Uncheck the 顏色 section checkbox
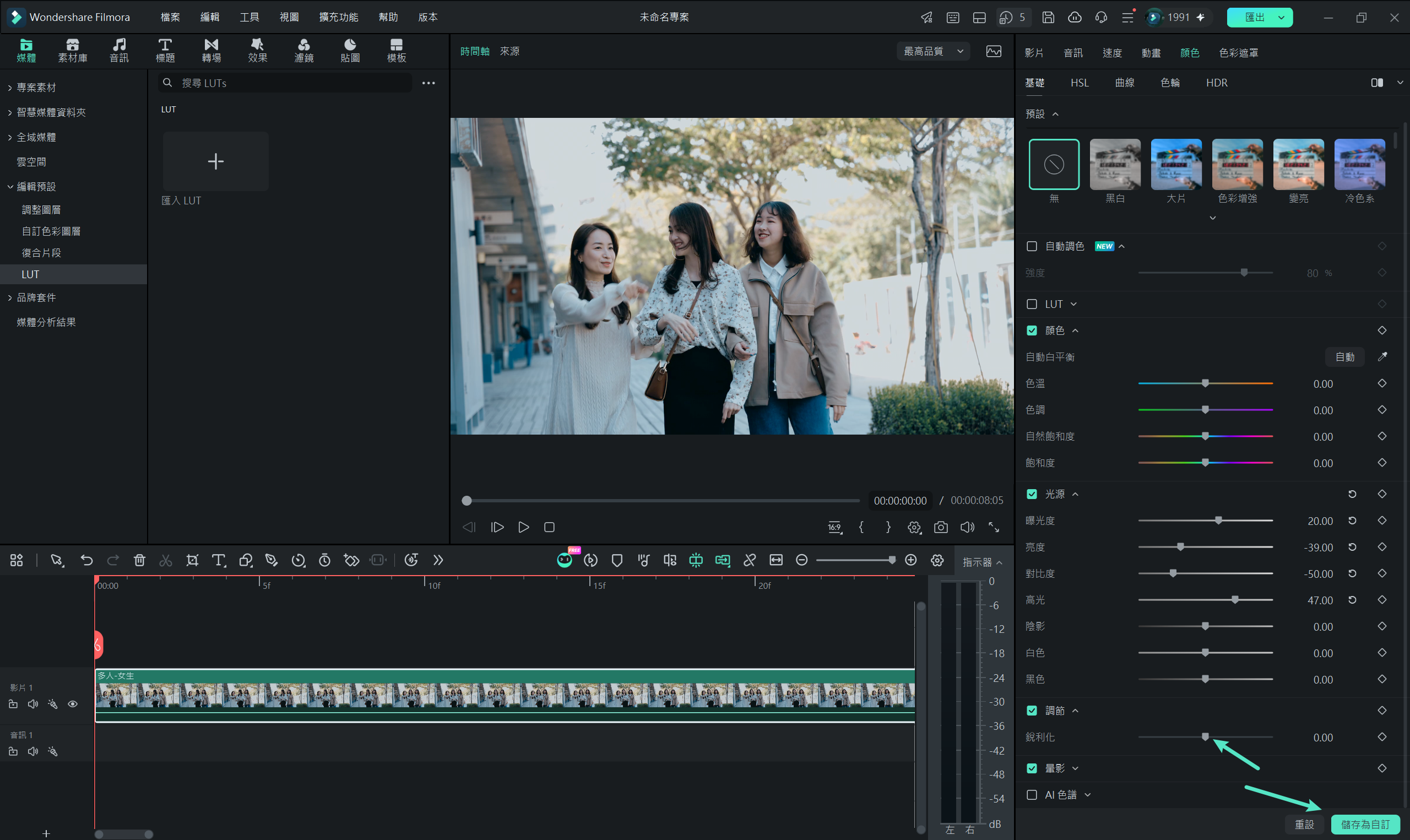Viewport: 1410px width, 840px height. pos(1032,330)
